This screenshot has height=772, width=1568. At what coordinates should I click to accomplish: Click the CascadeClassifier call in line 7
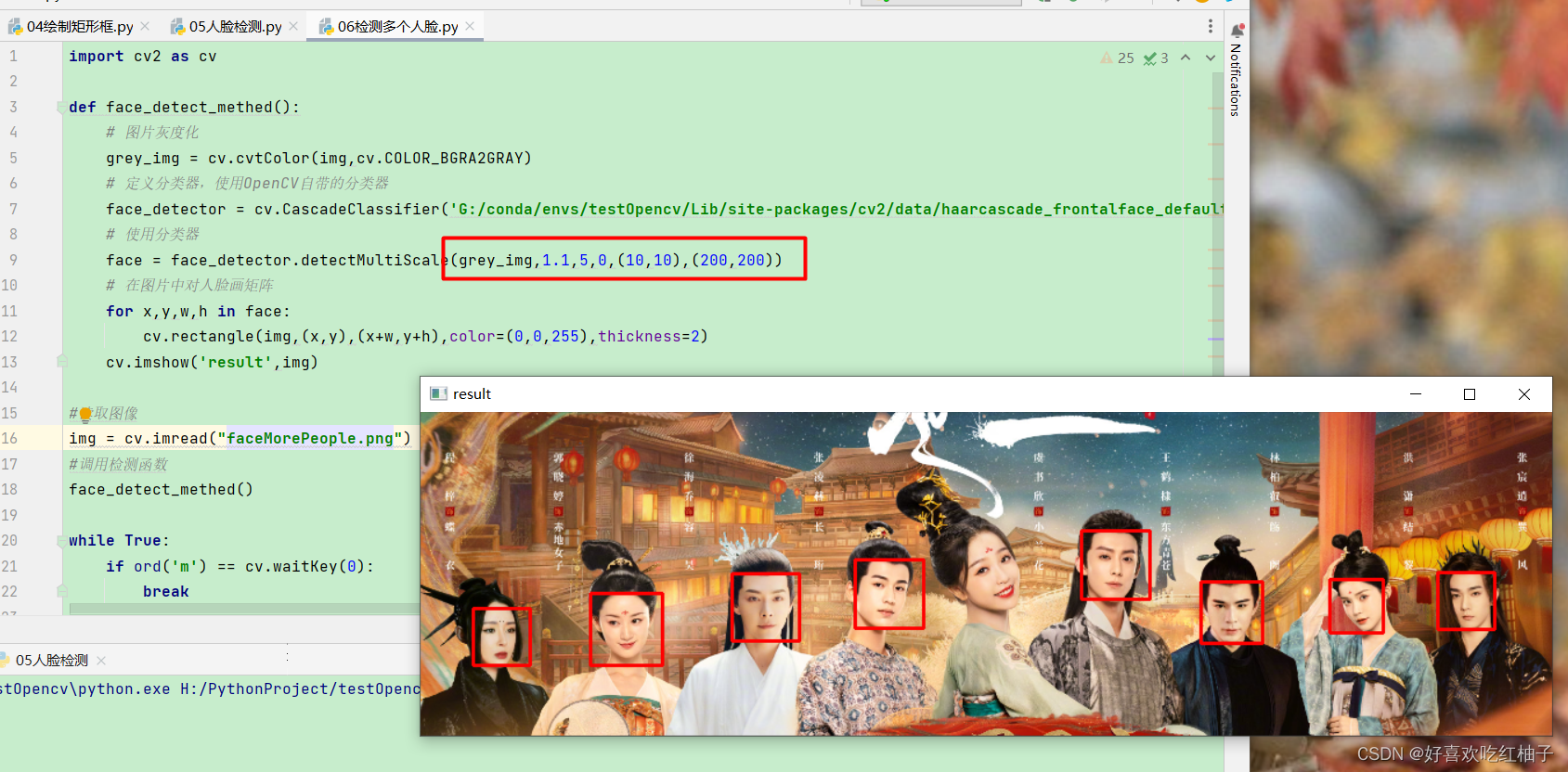point(352,209)
